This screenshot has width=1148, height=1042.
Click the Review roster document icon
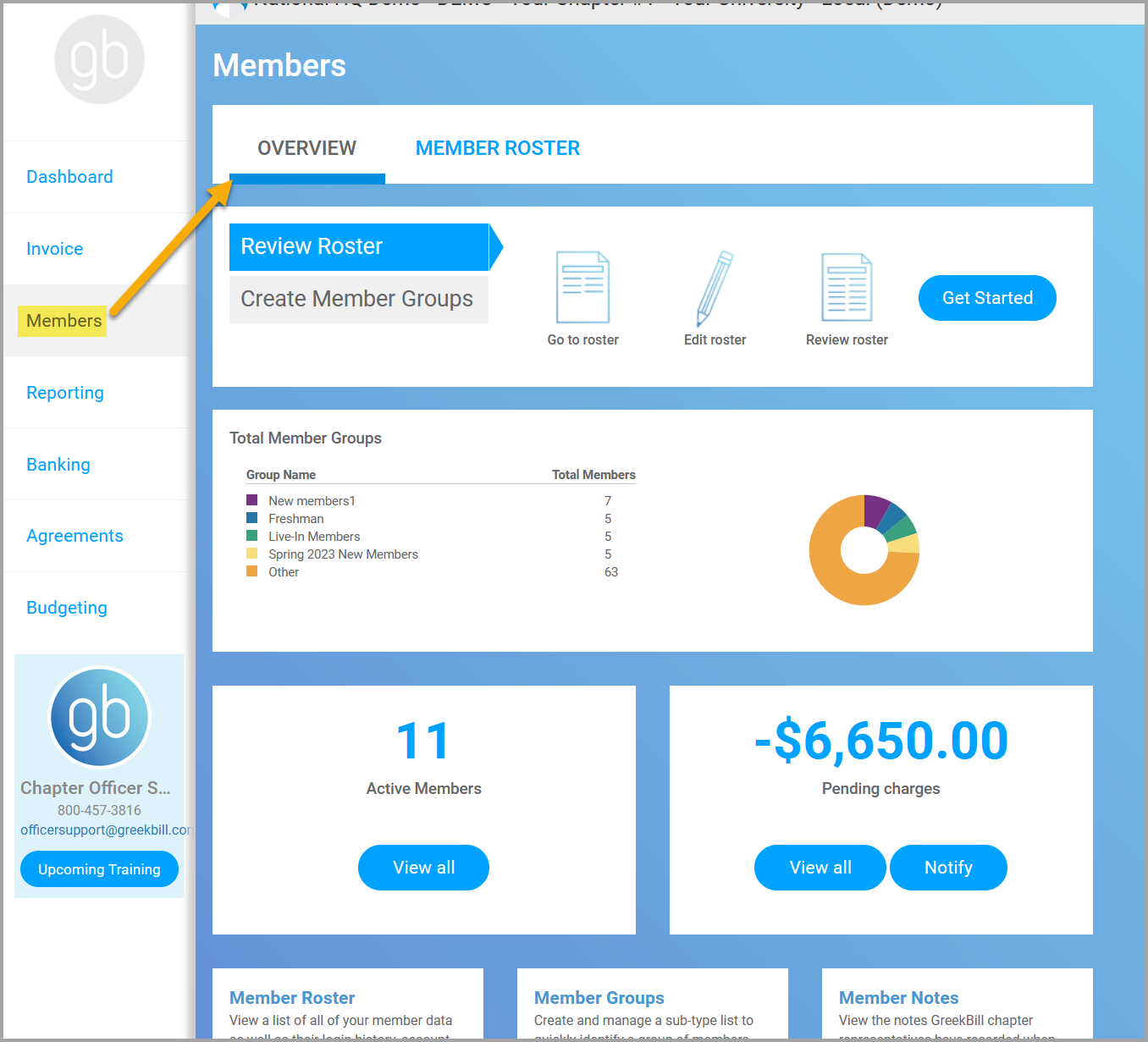847,288
